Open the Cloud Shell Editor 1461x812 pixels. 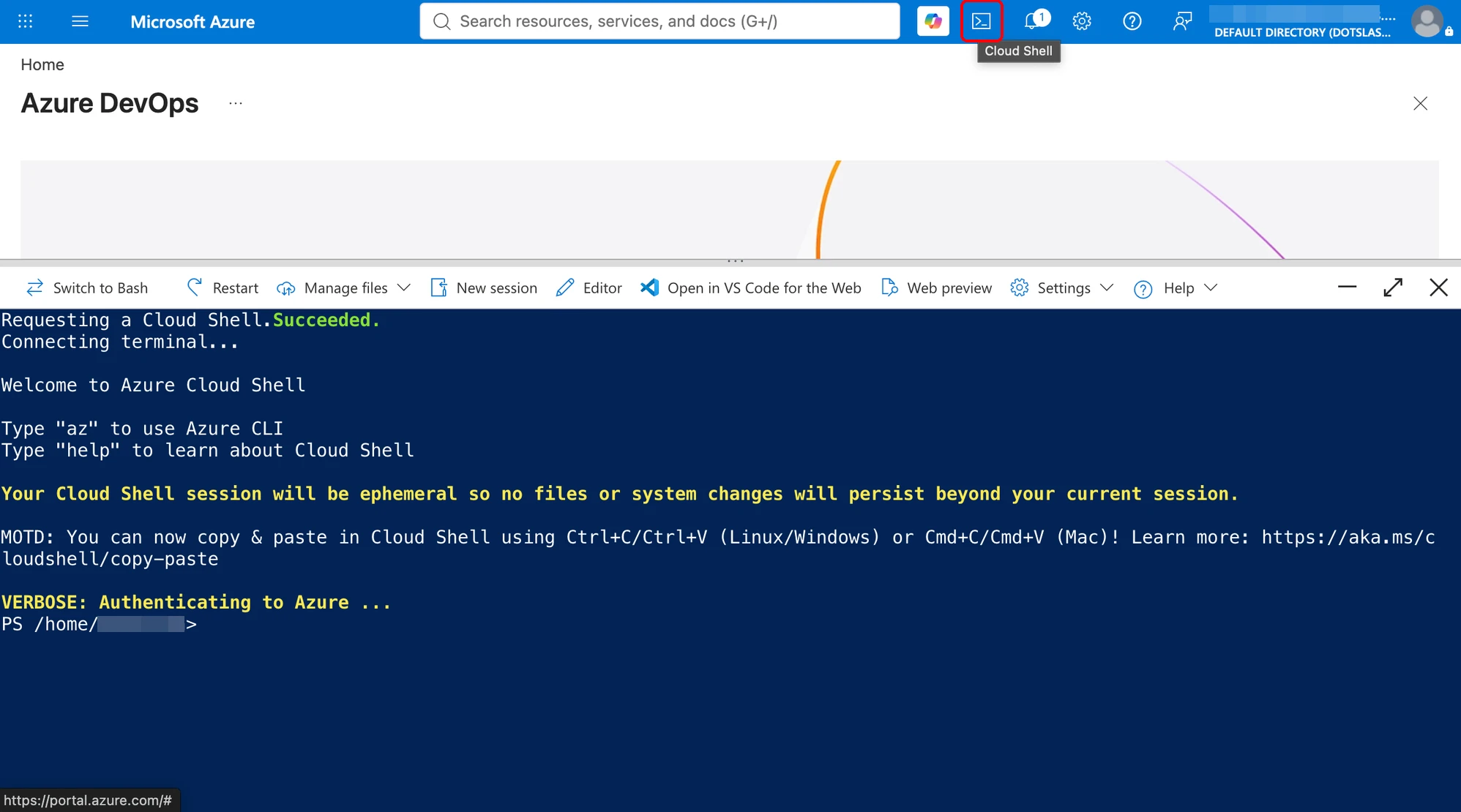pos(589,288)
